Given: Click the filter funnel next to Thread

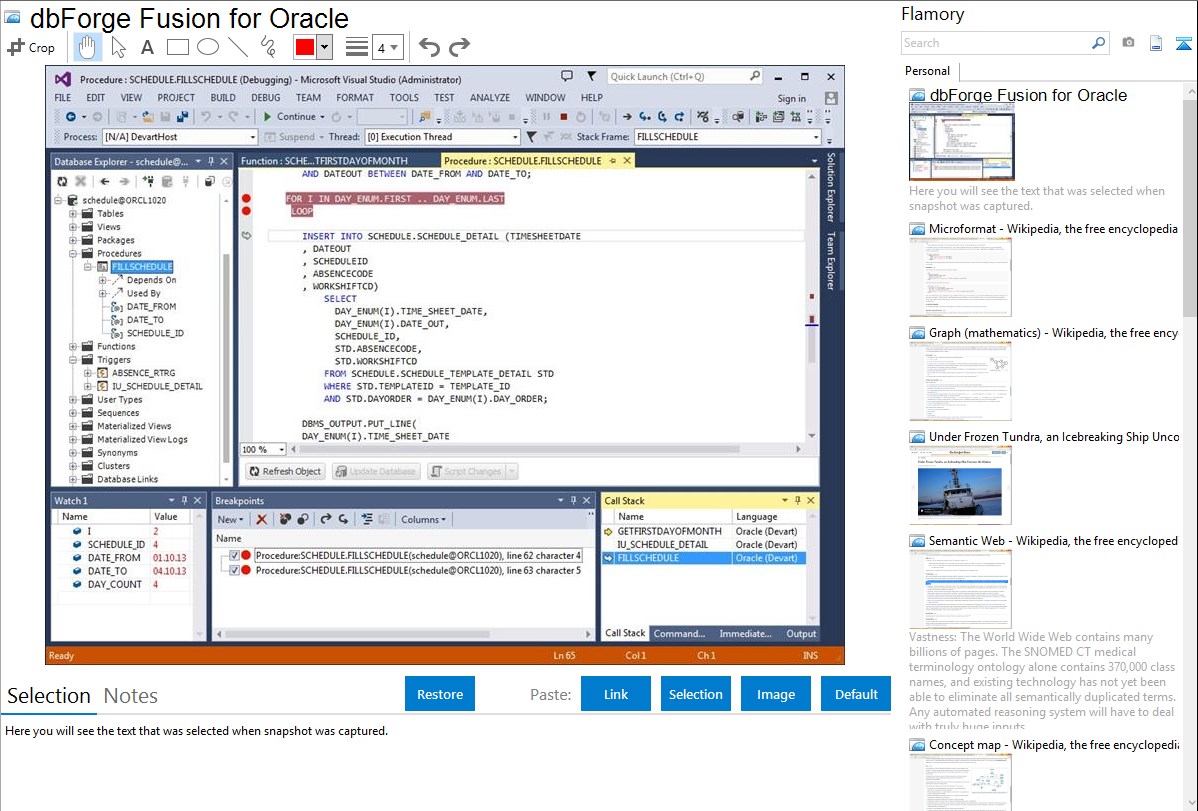Looking at the screenshot, I should click(531, 137).
